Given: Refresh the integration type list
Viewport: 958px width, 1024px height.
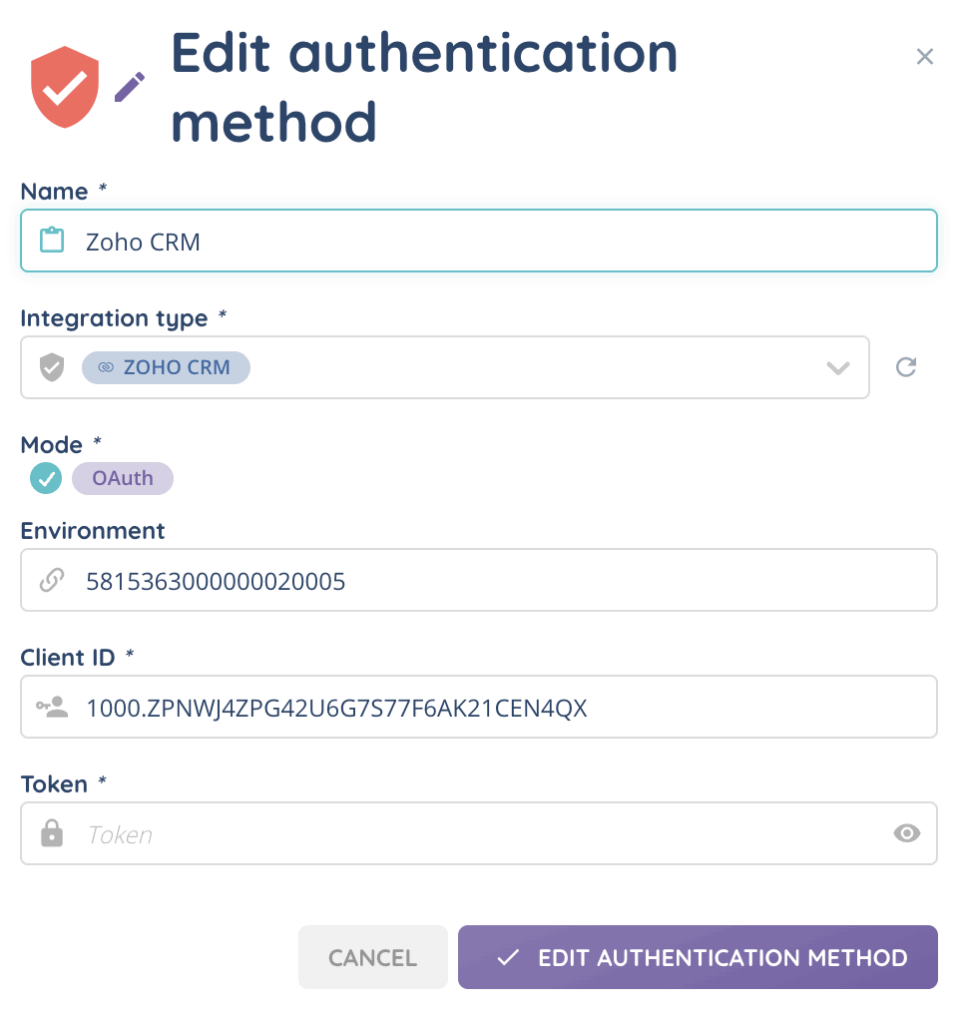Looking at the screenshot, I should pyautogui.click(x=906, y=368).
